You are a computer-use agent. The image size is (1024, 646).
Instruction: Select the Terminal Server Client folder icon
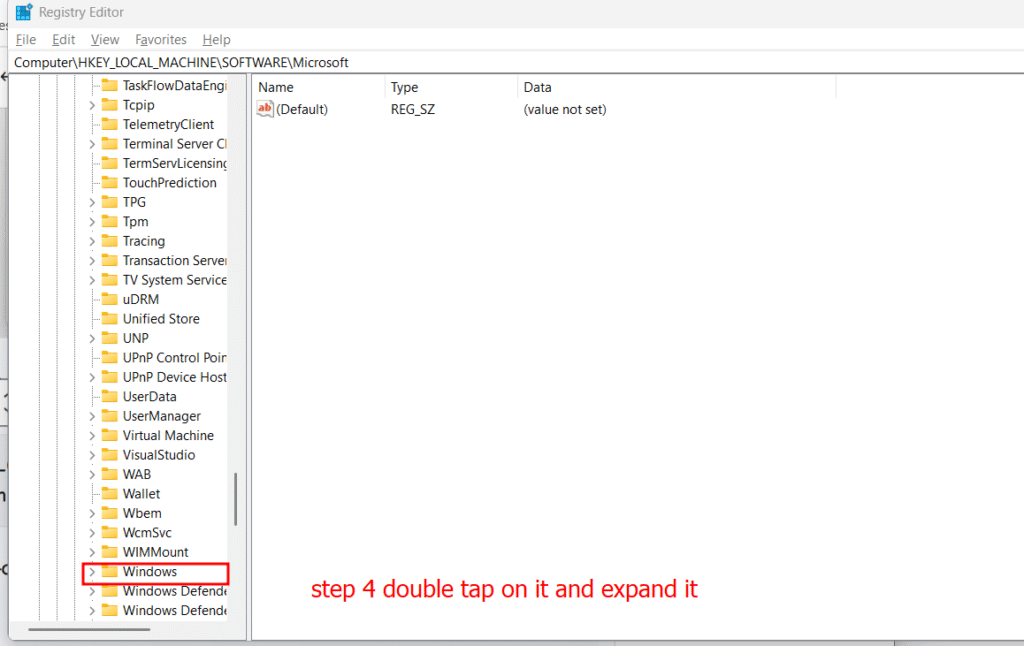click(x=110, y=144)
